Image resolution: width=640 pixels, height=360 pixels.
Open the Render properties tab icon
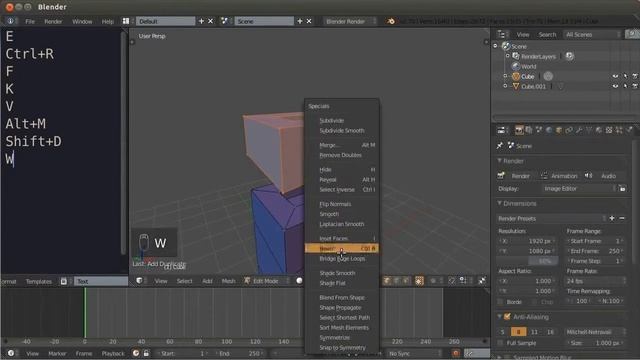click(519, 130)
